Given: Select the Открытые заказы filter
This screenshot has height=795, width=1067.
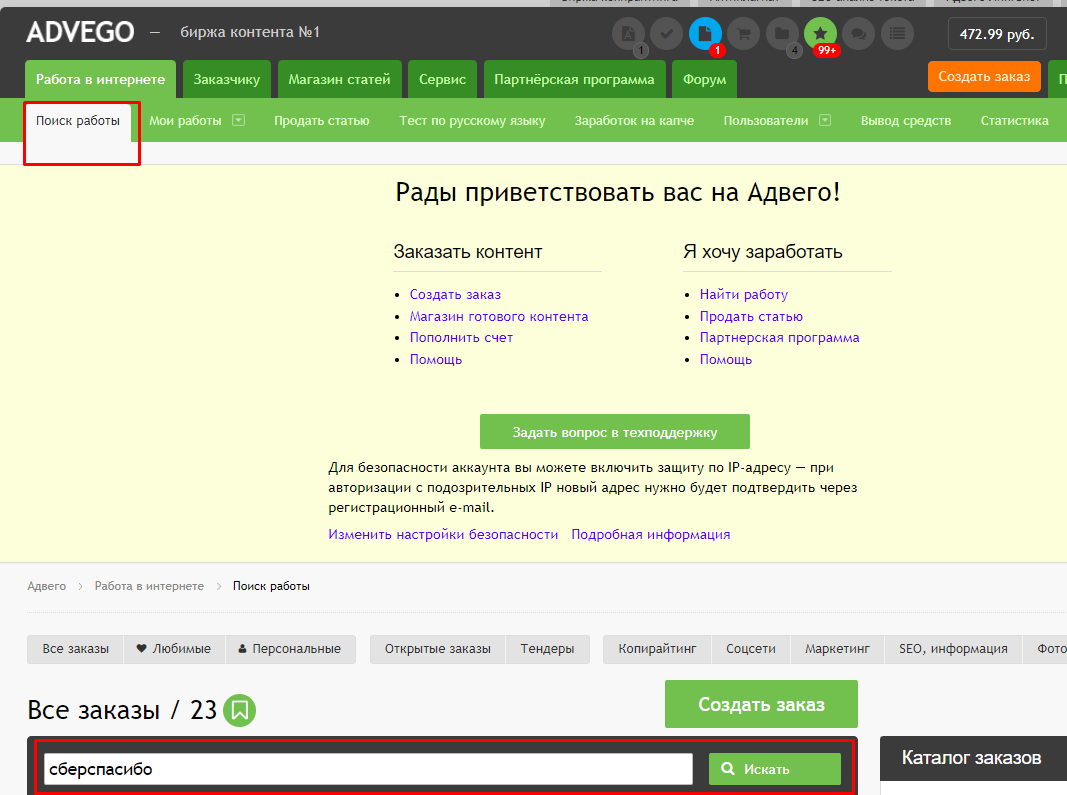Looking at the screenshot, I should pyautogui.click(x=438, y=649).
